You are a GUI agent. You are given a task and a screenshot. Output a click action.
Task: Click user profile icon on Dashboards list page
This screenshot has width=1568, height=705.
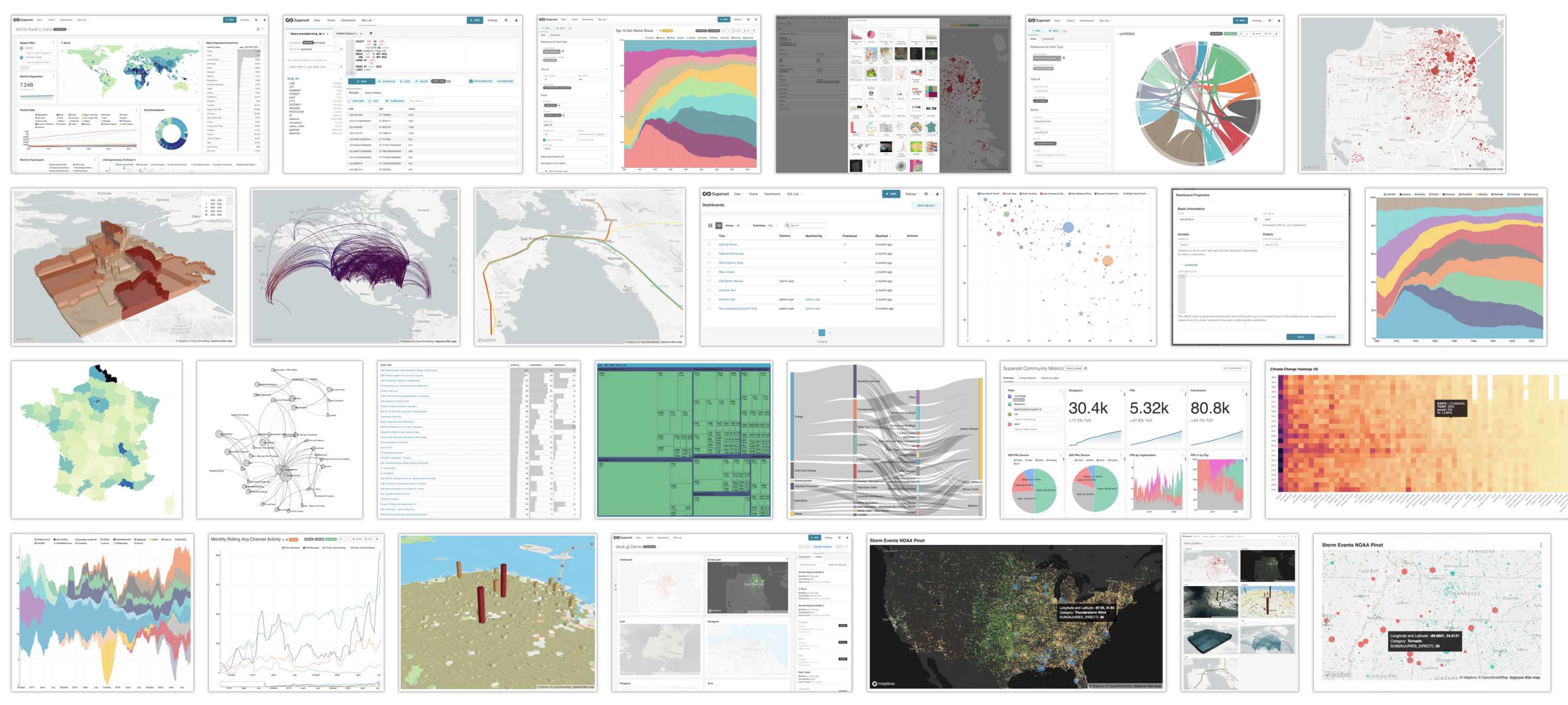pyautogui.click(x=938, y=194)
